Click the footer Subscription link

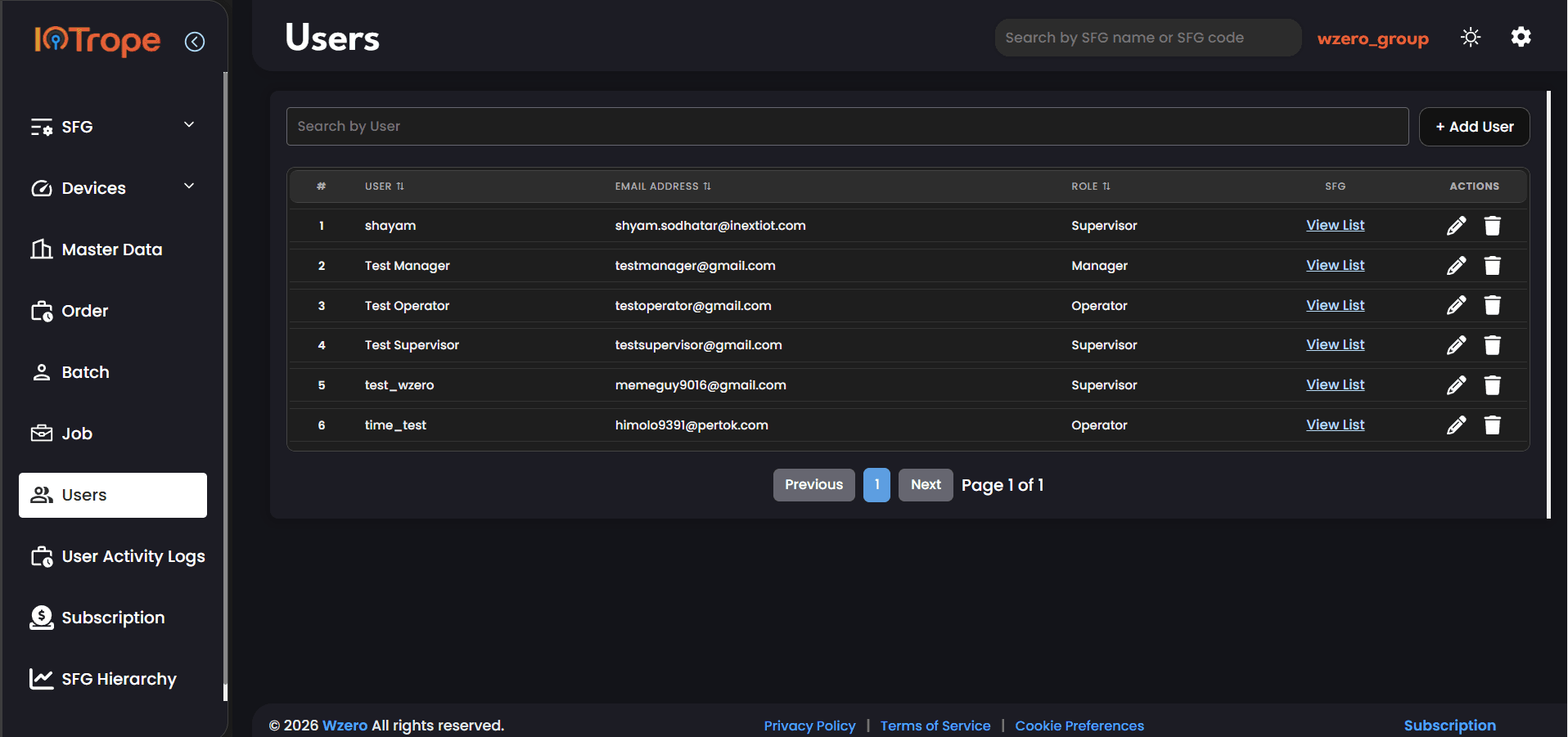1449,726
